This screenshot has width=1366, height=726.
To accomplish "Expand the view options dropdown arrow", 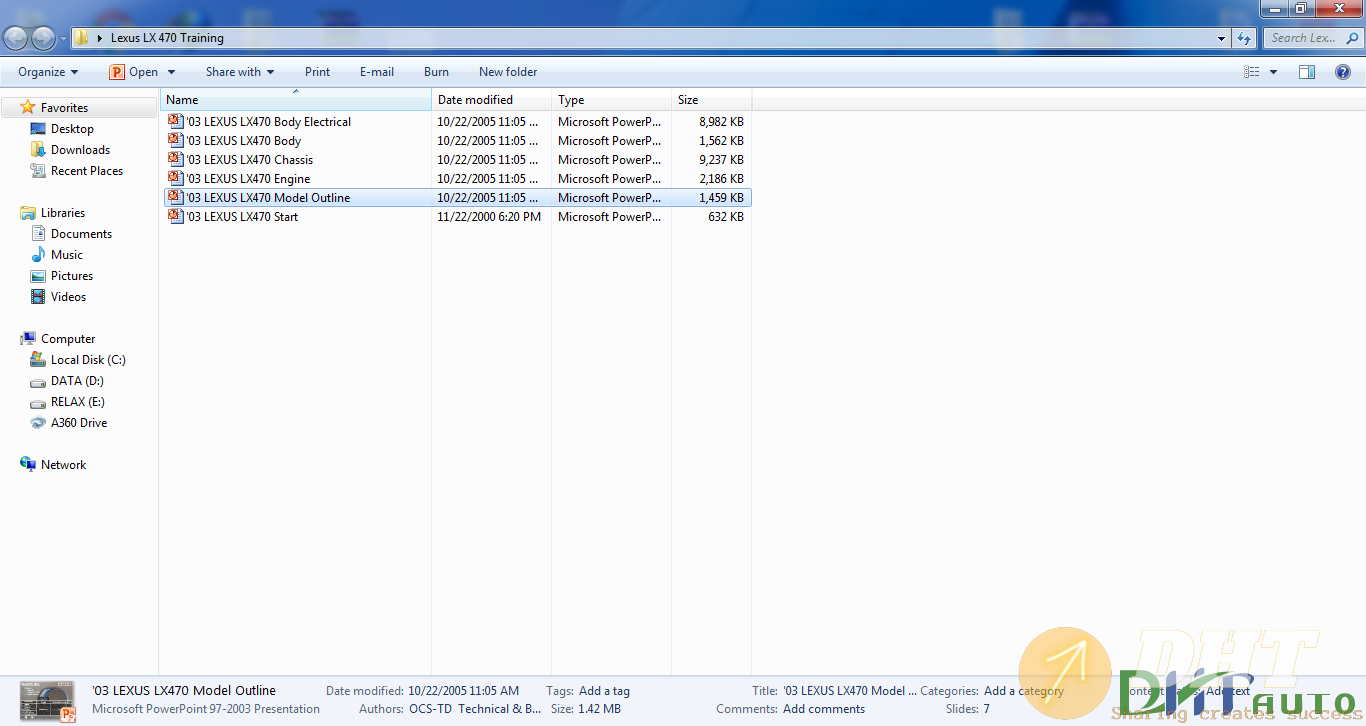I will [x=1273, y=72].
